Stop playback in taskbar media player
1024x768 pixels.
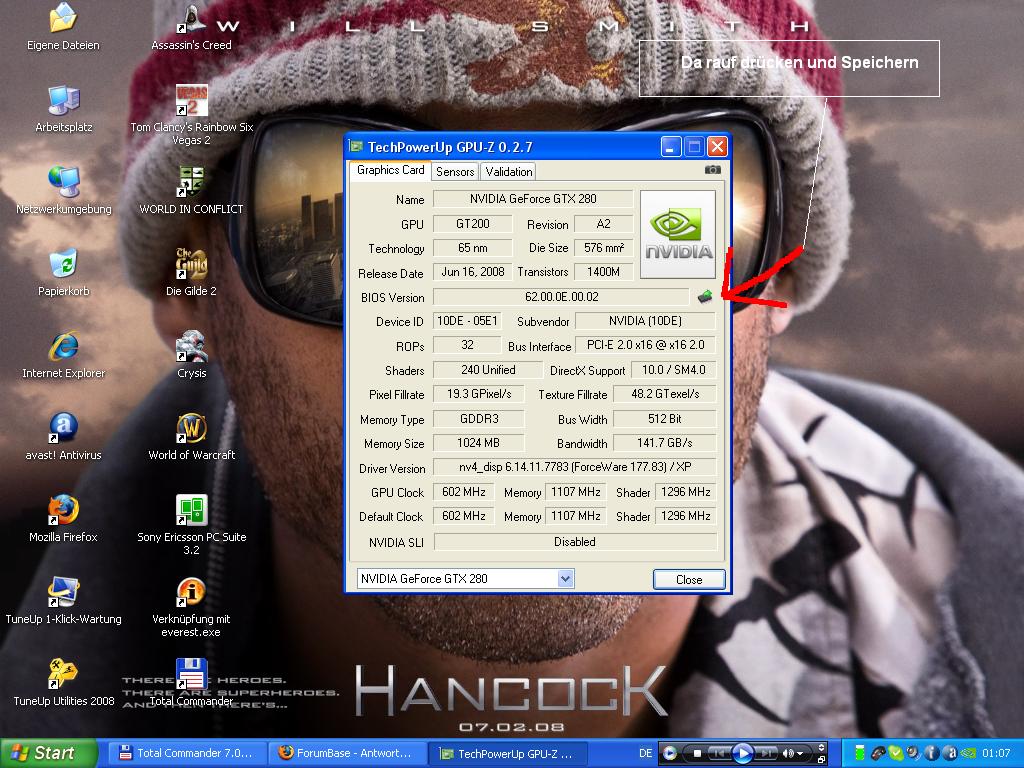pos(697,754)
